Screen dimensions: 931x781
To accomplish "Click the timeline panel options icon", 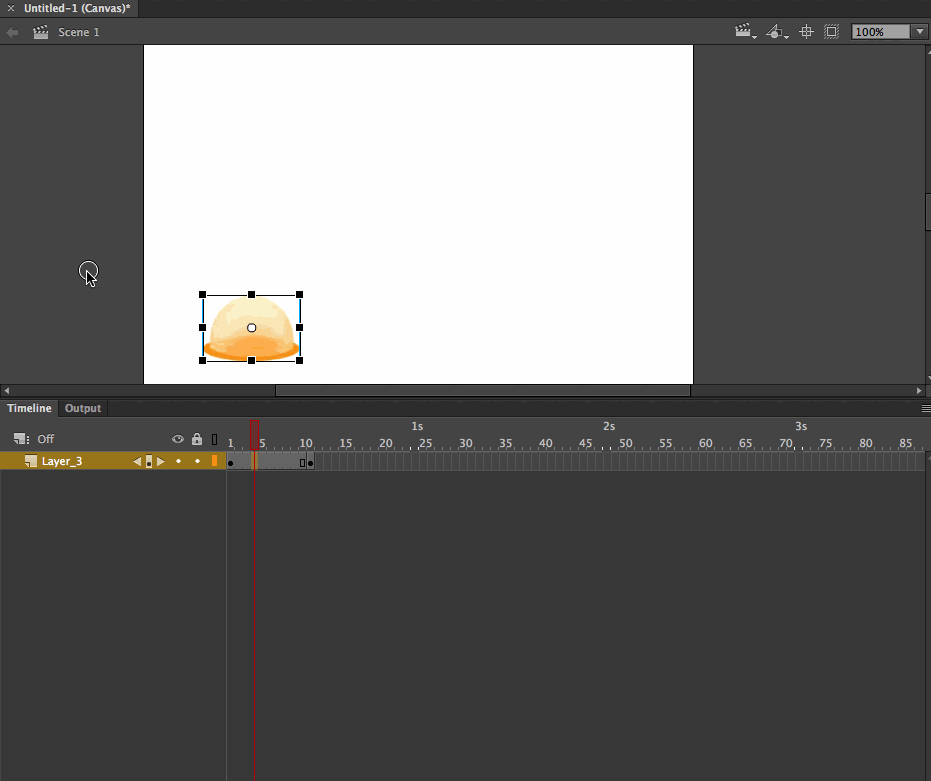I will [x=924, y=408].
